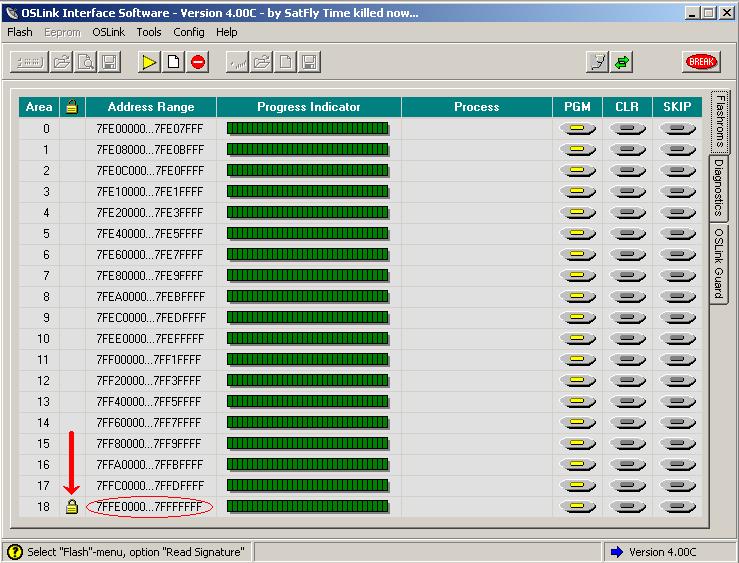Toggle SKIP indicator for area 3

tap(677, 192)
